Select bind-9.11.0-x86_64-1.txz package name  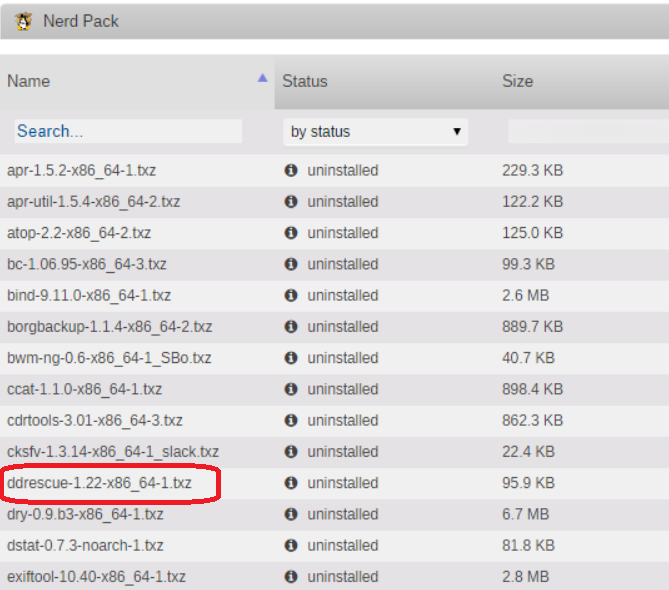[89, 295]
